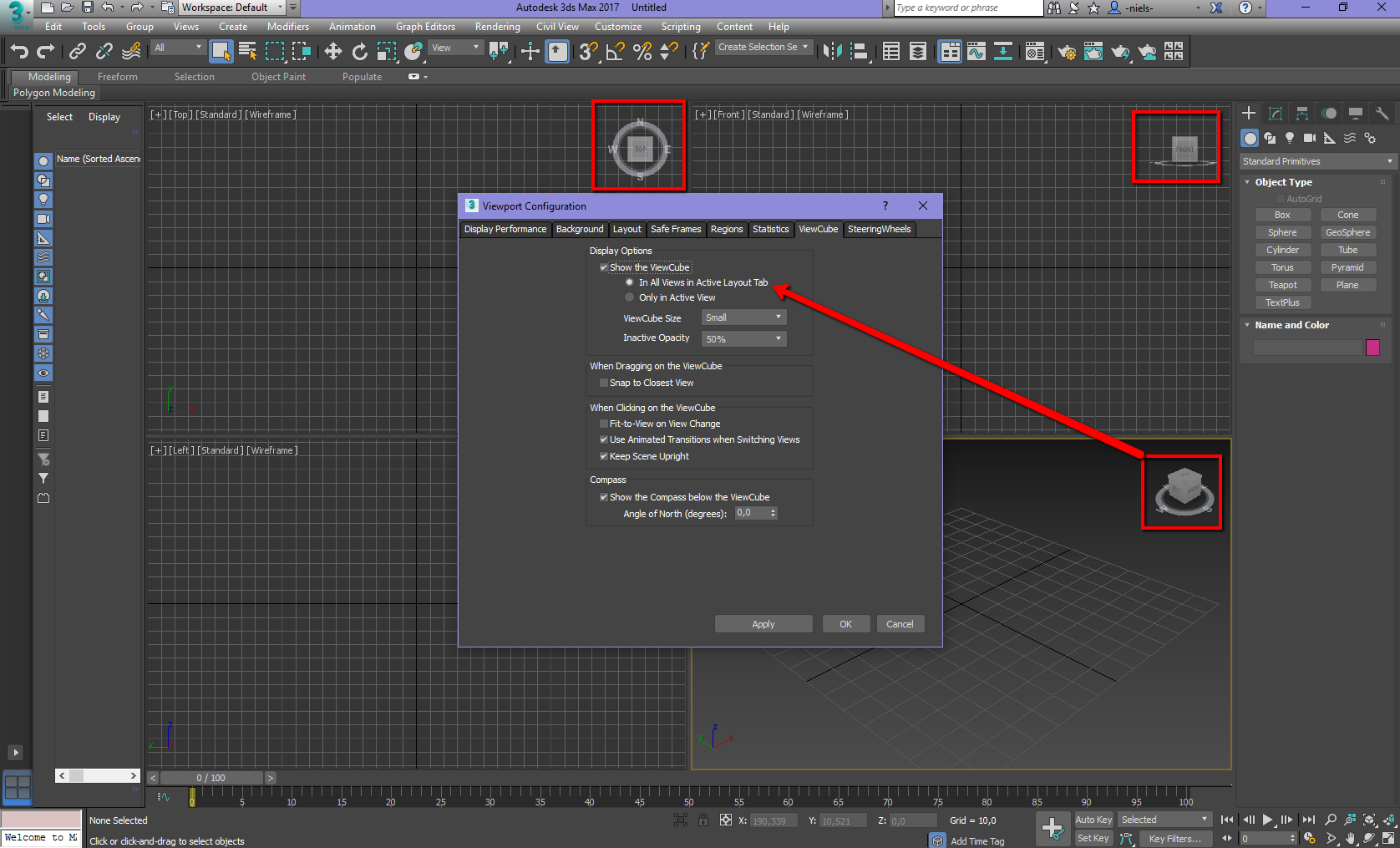Click the Angle of North input field
Image resolution: width=1400 pixels, height=848 pixels.
click(750, 513)
